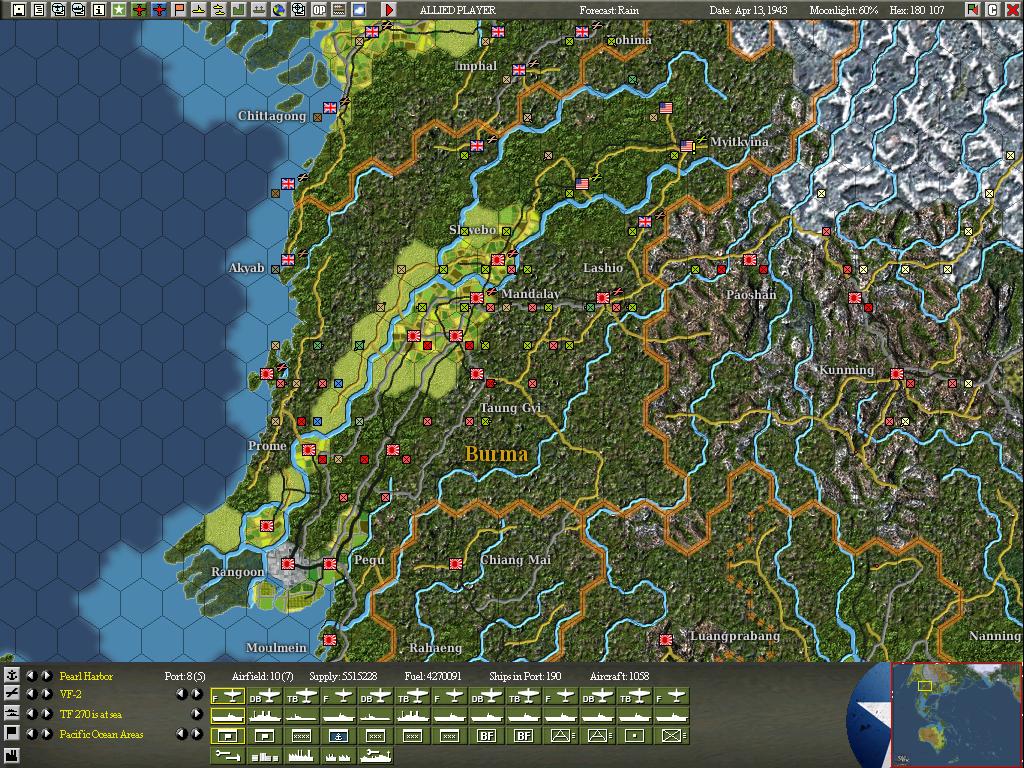Viewport: 1024px width, 768px height.
Task: Click the save game disk icon
Action: [x=19, y=10]
